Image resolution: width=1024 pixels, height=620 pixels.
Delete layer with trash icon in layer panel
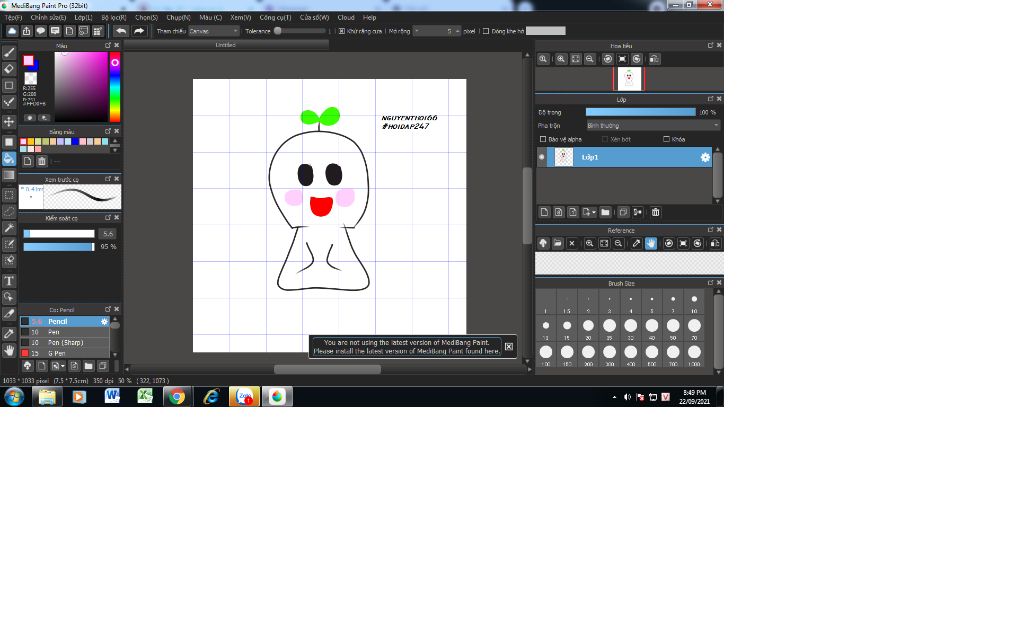coord(656,212)
